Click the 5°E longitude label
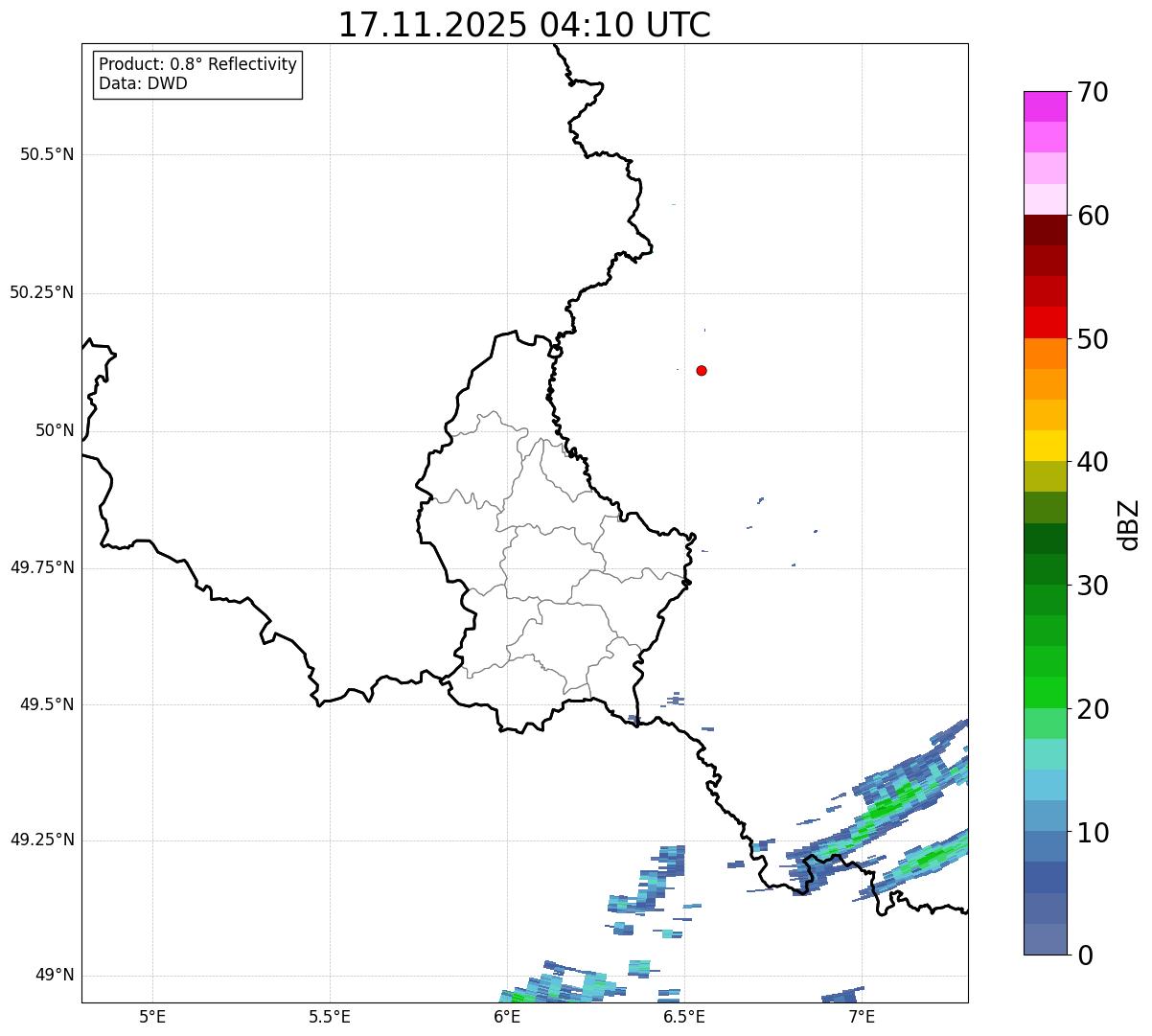 point(152,1016)
